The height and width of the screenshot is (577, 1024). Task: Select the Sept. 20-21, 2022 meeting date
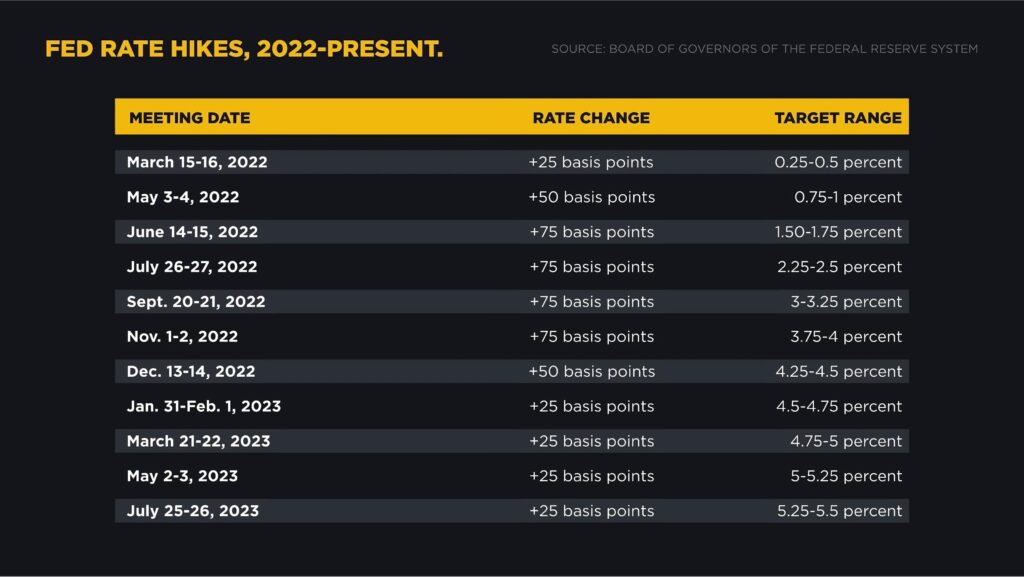[196, 302]
